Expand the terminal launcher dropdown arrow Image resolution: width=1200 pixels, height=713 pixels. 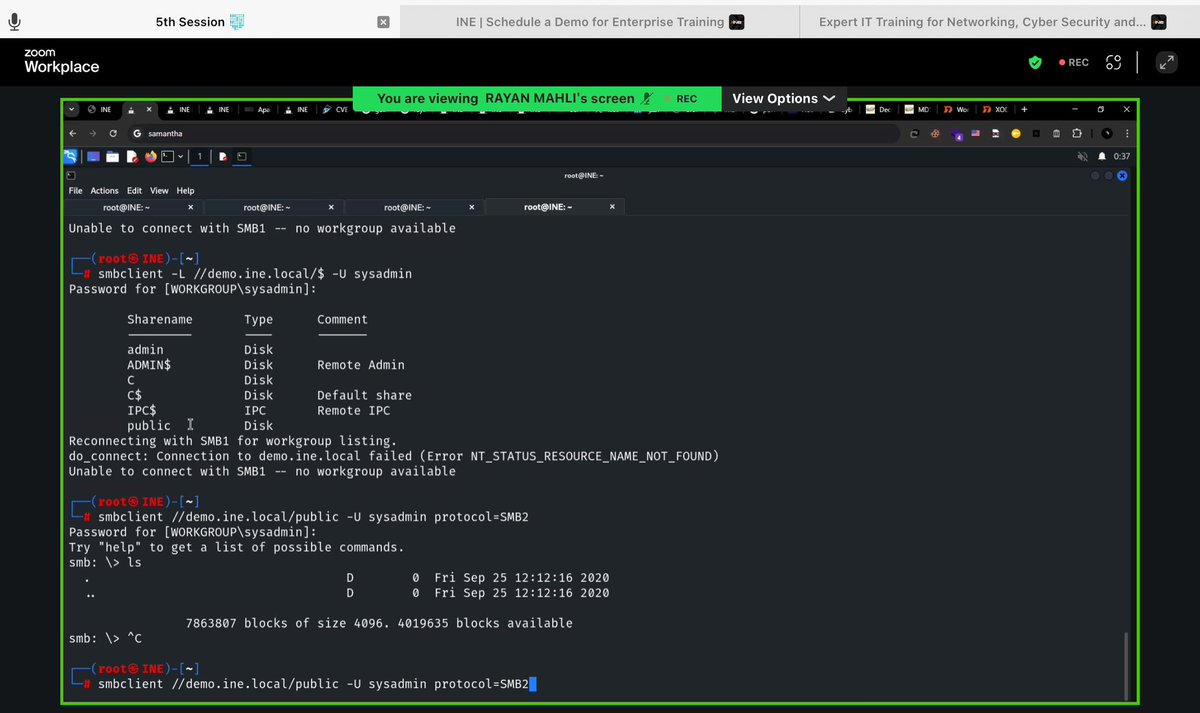180,157
